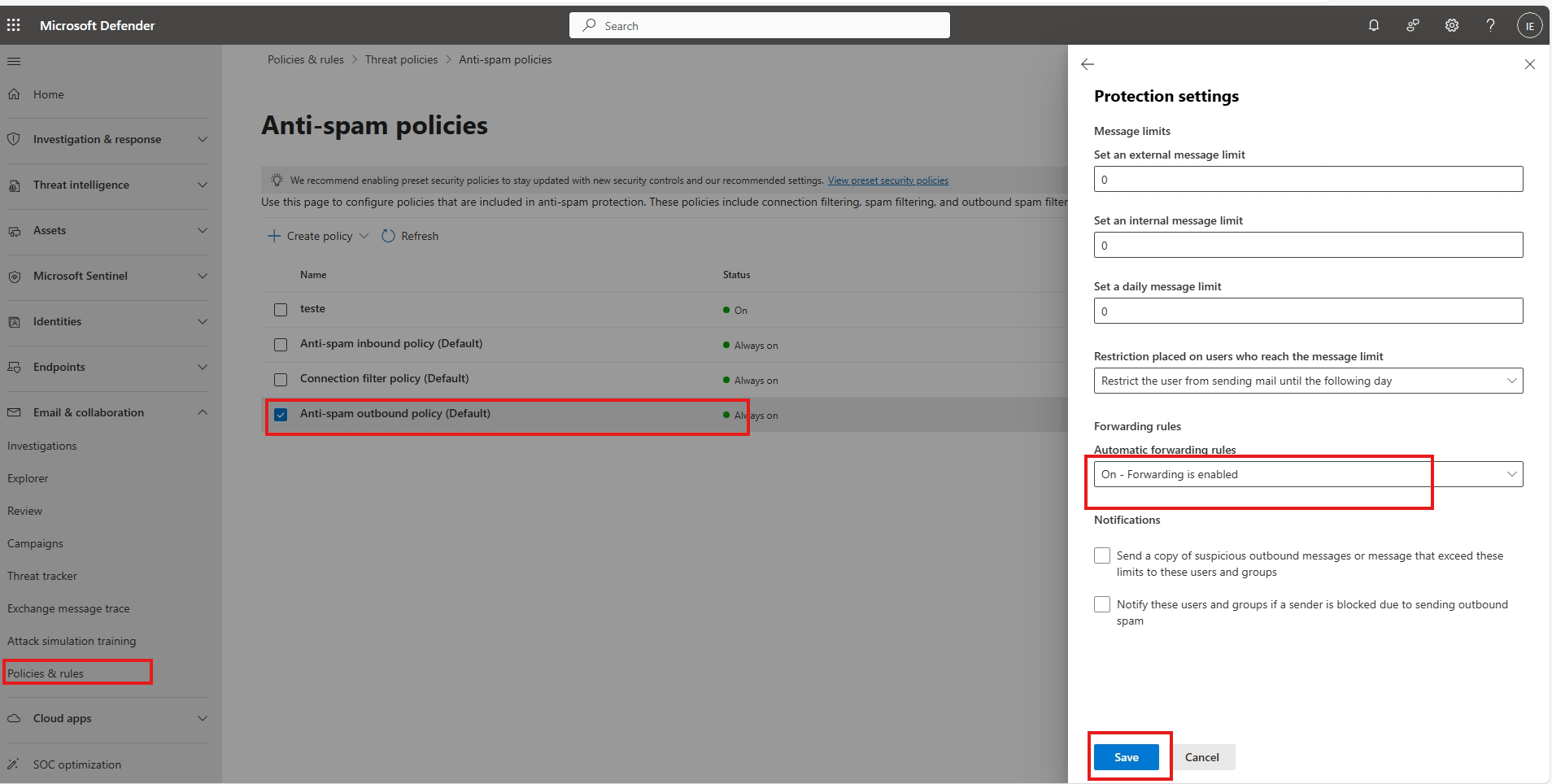
Task: Tick the Connection filter policy checkbox
Action: (x=281, y=380)
